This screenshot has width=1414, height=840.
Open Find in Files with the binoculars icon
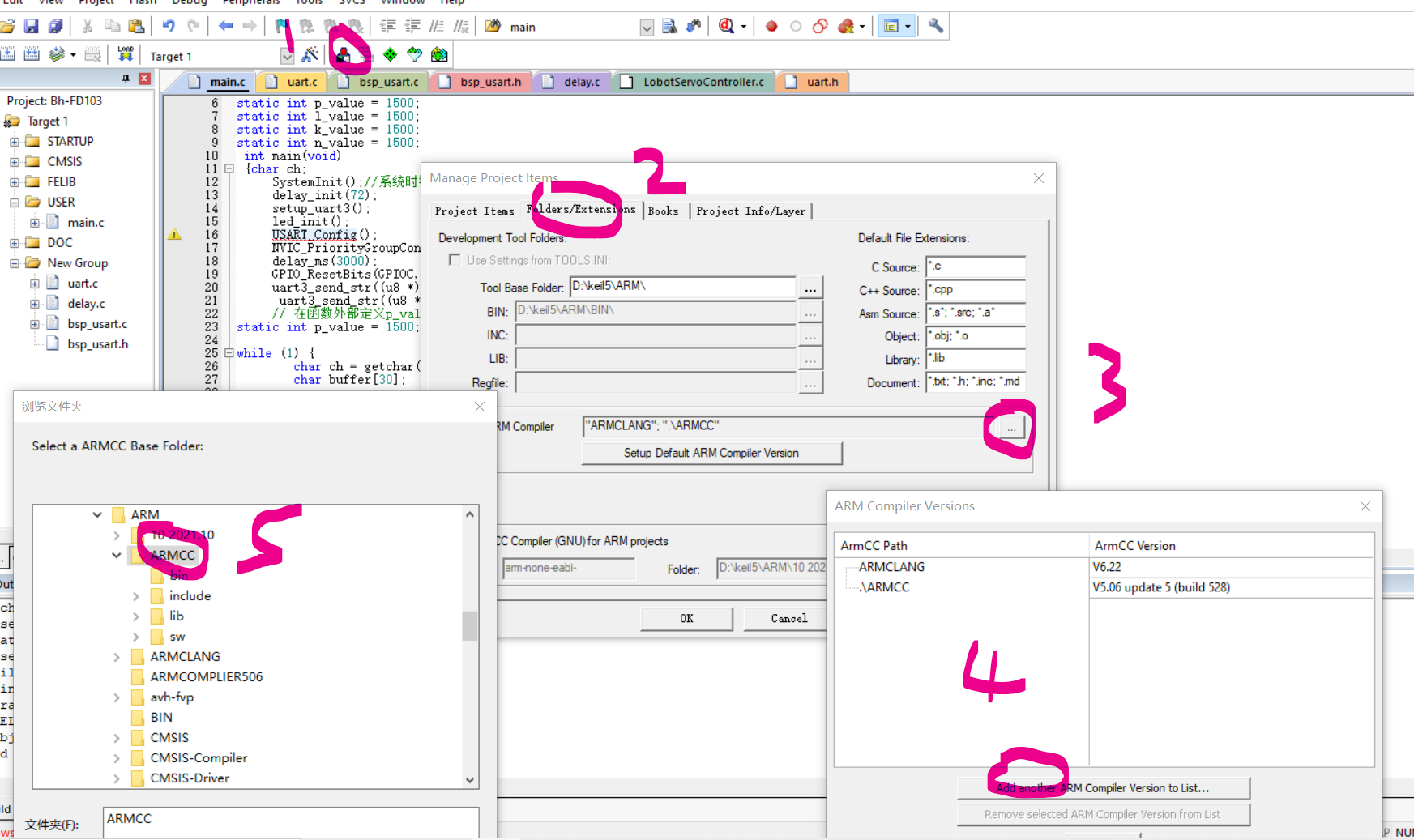669,26
